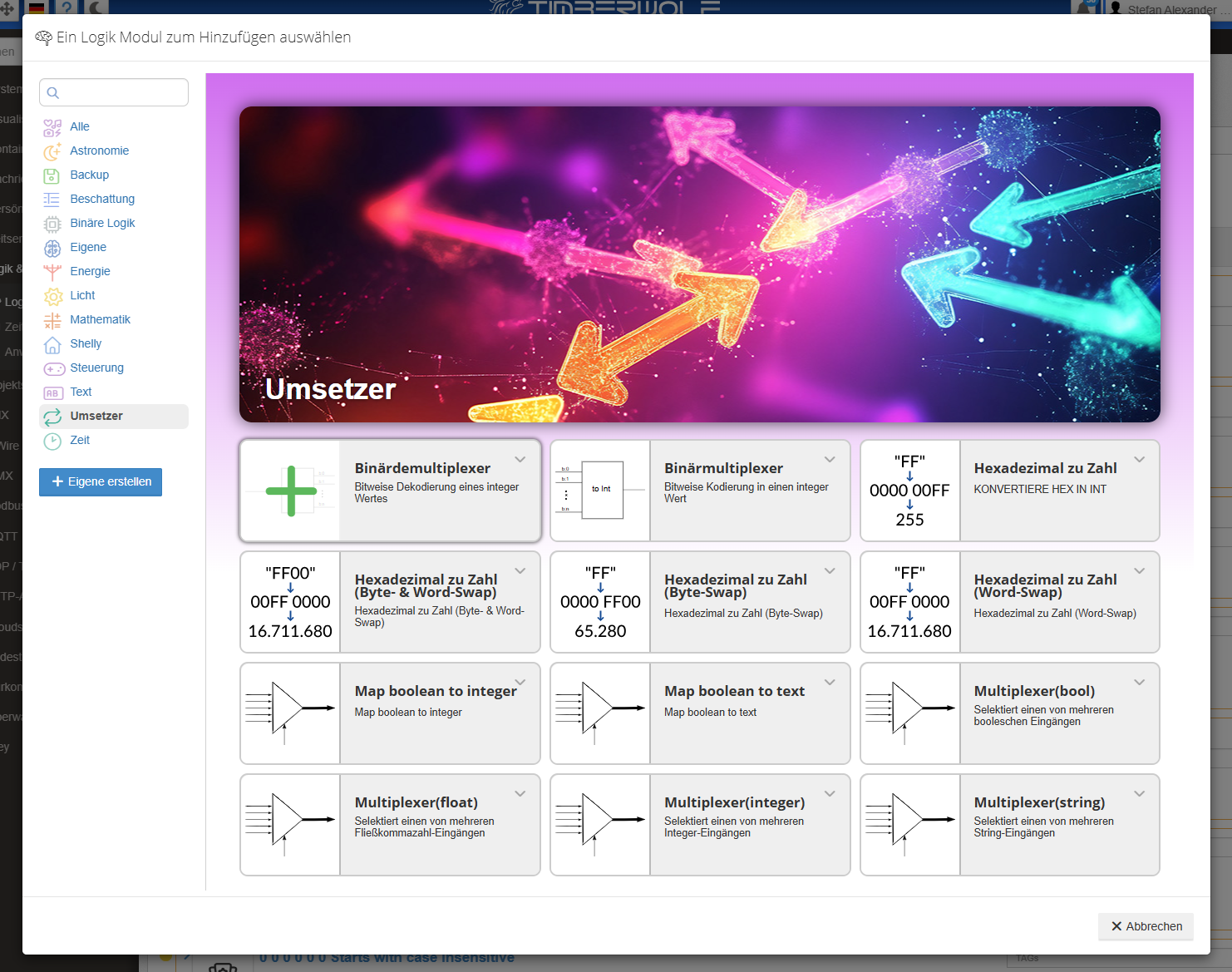Expand the Binärmultiplexer card chevron
The height and width of the screenshot is (972, 1232).
pyautogui.click(x=830, y=460)
